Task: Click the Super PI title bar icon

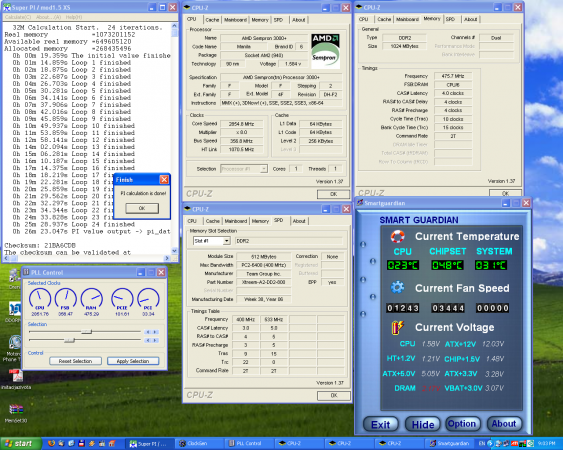Action: tap(7, 7)
